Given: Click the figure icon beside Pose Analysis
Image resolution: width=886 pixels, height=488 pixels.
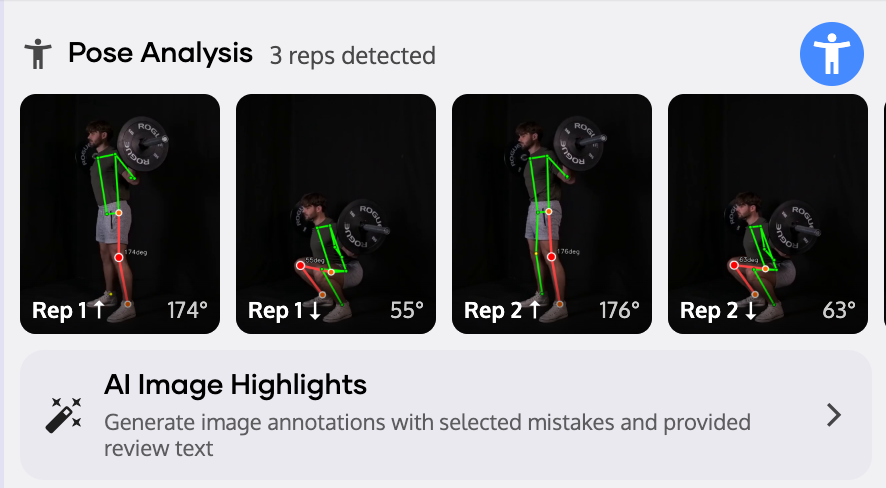Looking at the screenshot, I should tap(38, 54).
